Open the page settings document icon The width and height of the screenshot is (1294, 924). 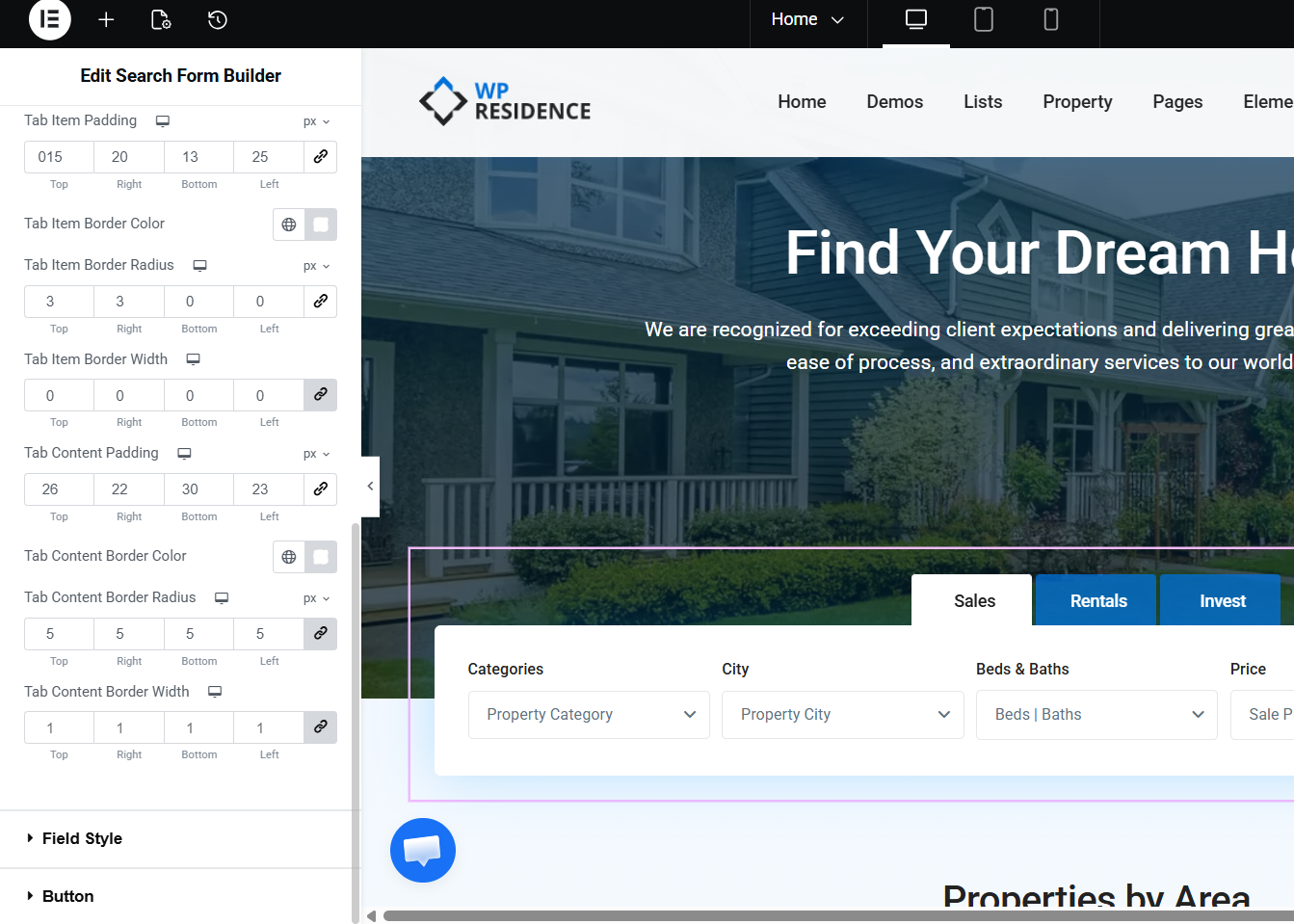tap(161, 19)
